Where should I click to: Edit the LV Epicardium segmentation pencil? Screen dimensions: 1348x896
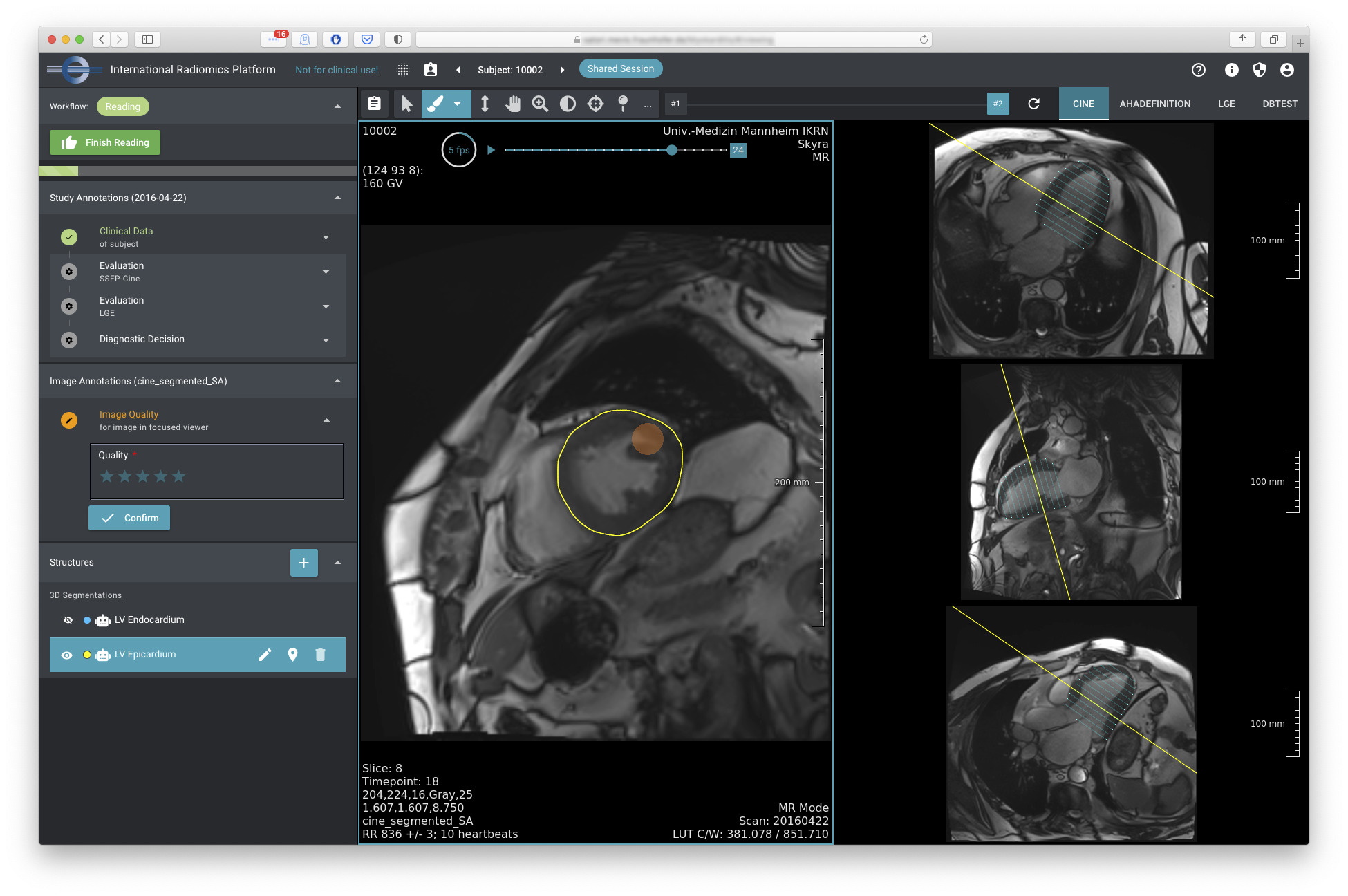point(265,655)
